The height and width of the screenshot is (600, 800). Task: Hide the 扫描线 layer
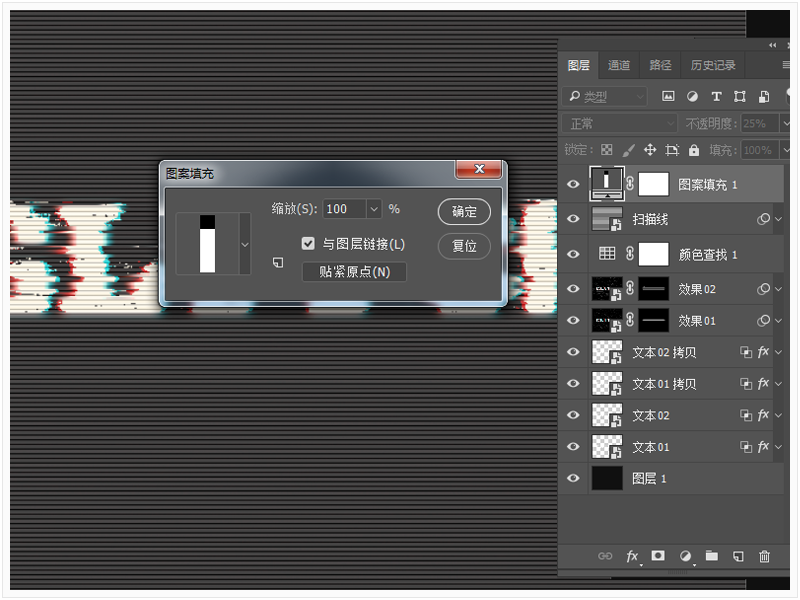pyautogui.click(x=573, y=218)
